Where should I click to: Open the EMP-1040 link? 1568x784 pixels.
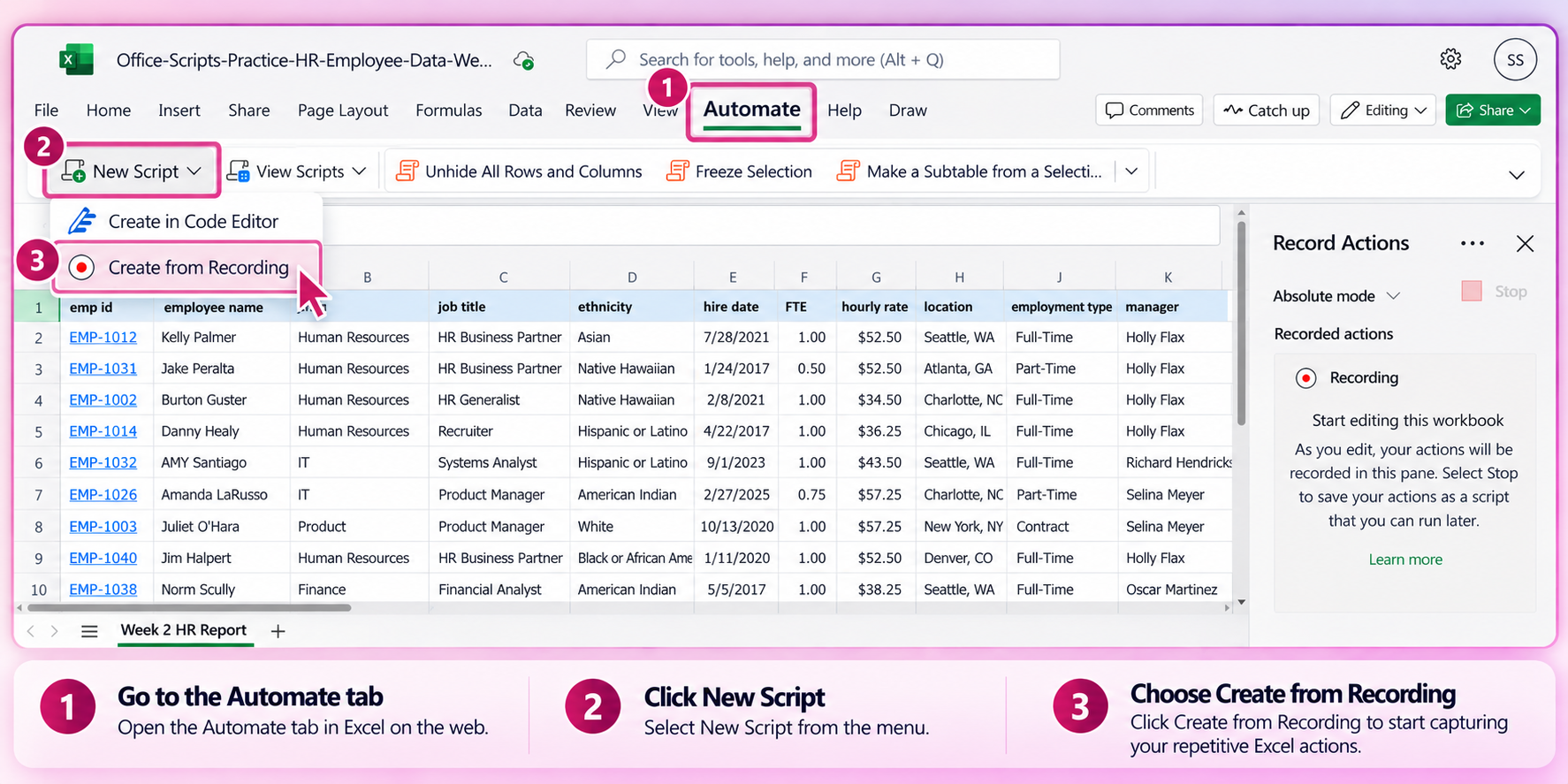[103, 558]
